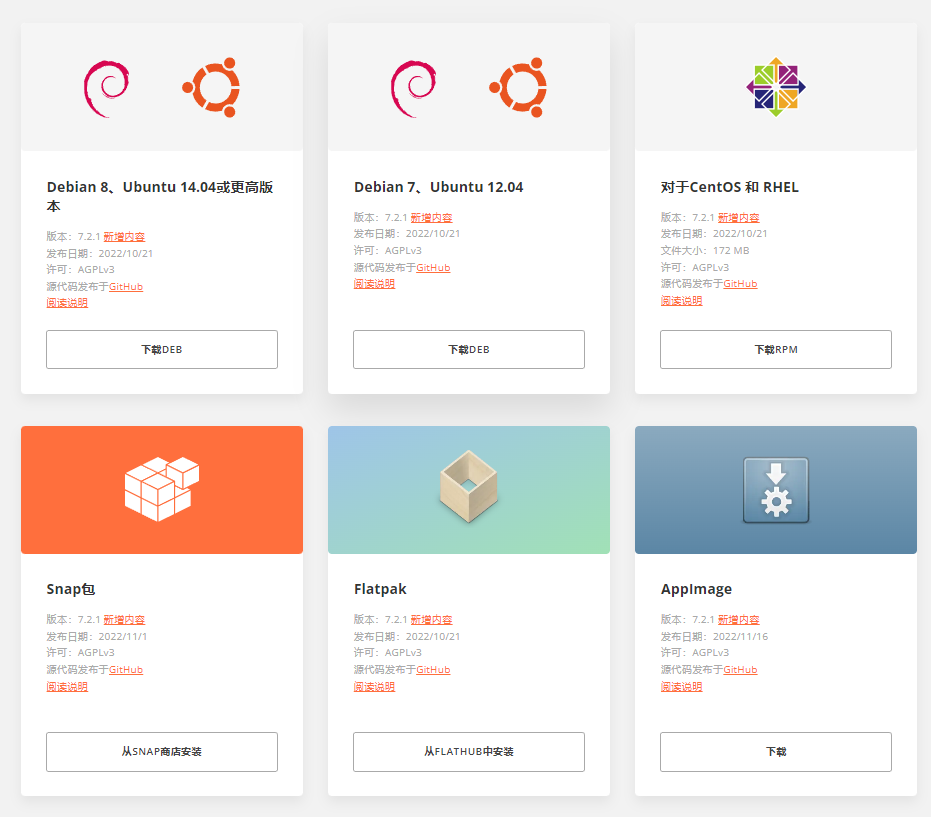Open 新增内容 link in Snap card
Image resolution: width=931 pixels, height=817 pixels.
124,619
